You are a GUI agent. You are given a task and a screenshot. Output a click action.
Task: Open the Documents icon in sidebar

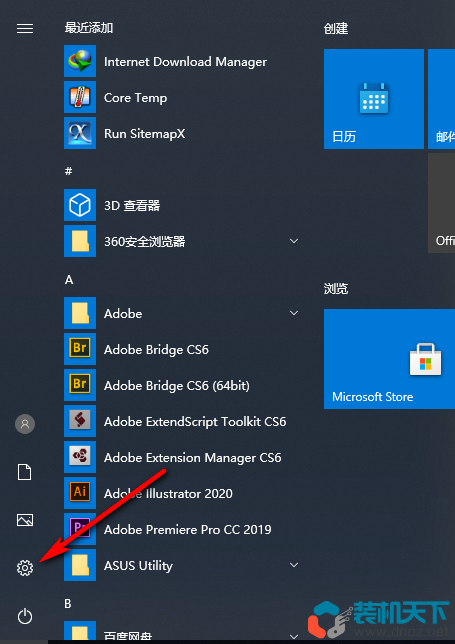click(24, 472)
